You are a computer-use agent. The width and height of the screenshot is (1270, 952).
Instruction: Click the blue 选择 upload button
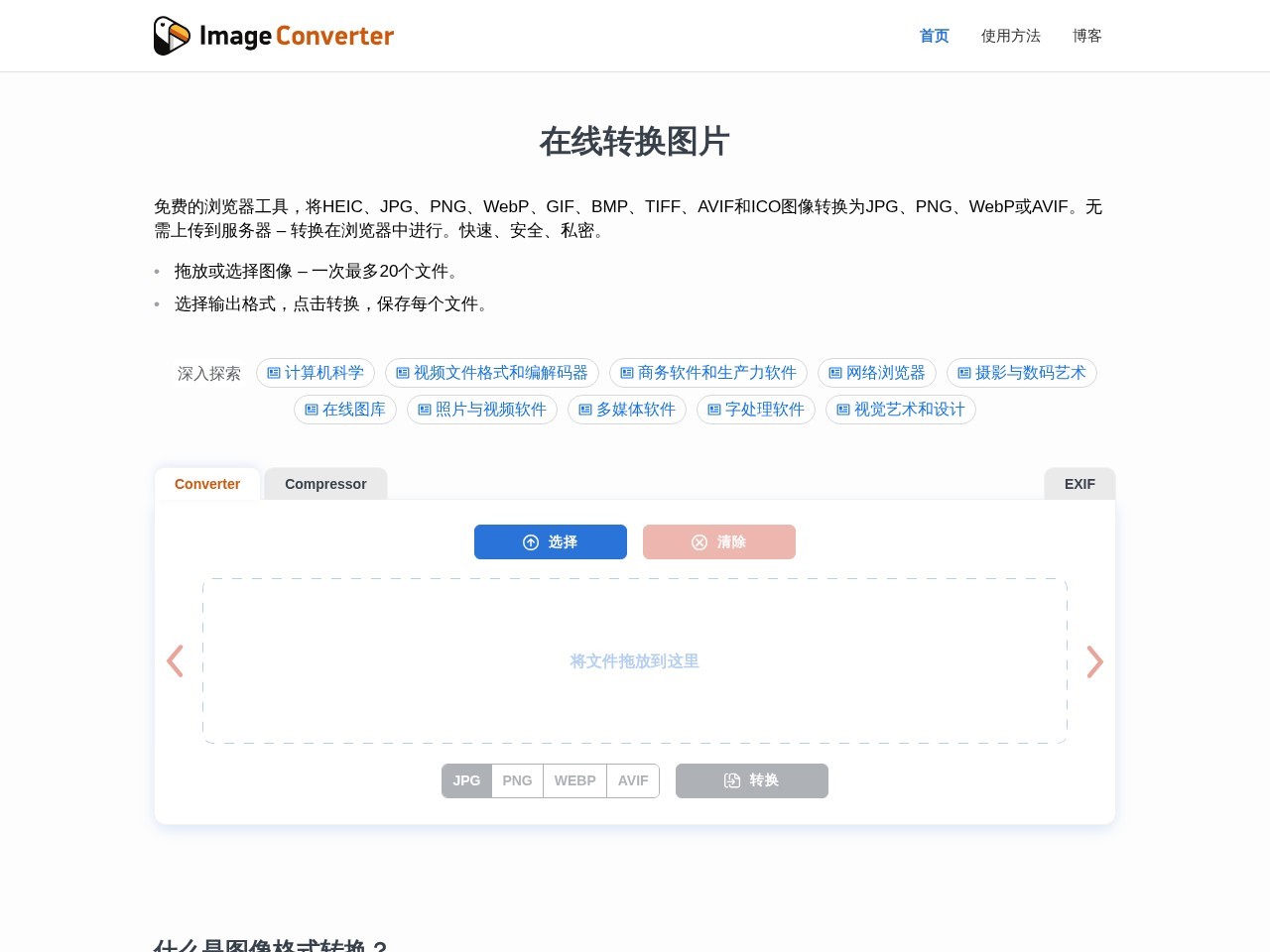pyautogui.click(x=551, y=541)
